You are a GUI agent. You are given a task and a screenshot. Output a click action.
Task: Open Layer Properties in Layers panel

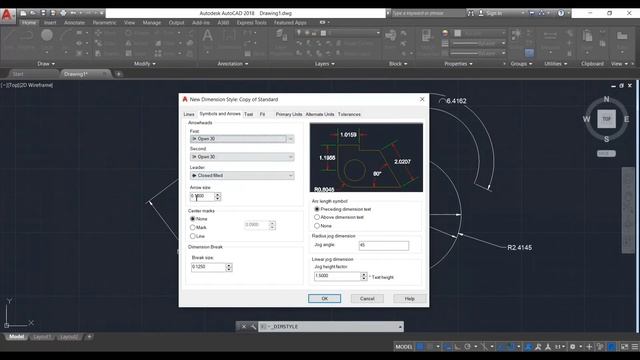pyautogui.click(x=281, y=37)
